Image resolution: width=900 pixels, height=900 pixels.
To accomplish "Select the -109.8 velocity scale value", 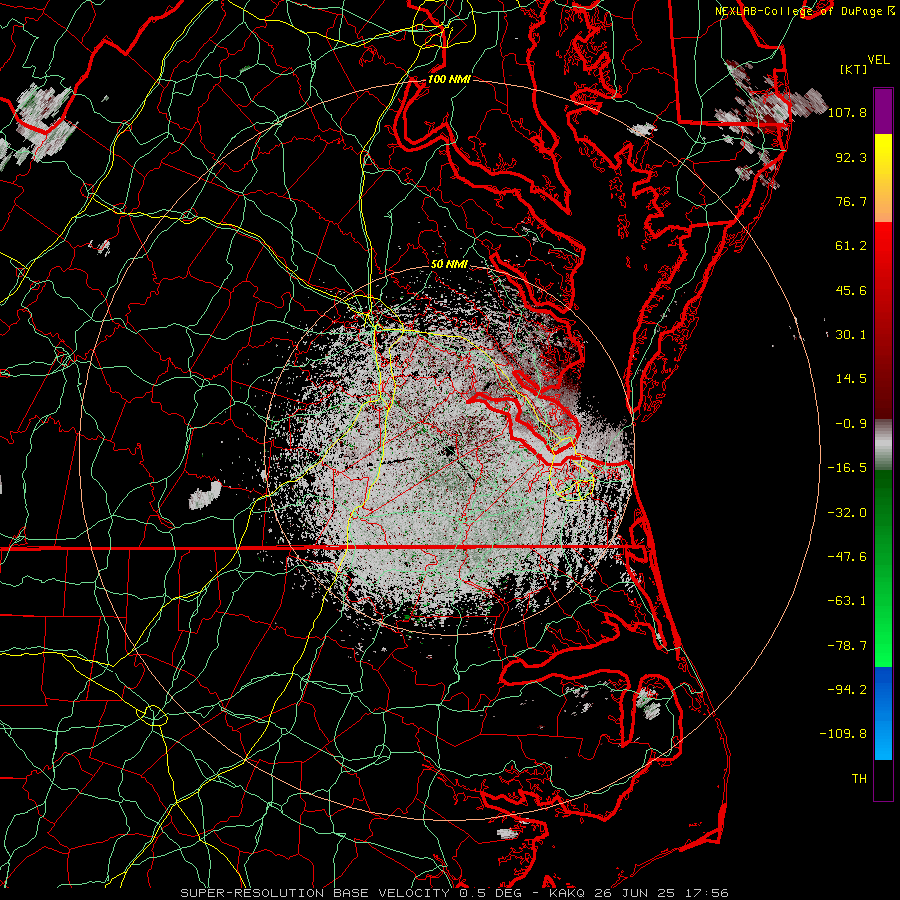I will 843,734.
